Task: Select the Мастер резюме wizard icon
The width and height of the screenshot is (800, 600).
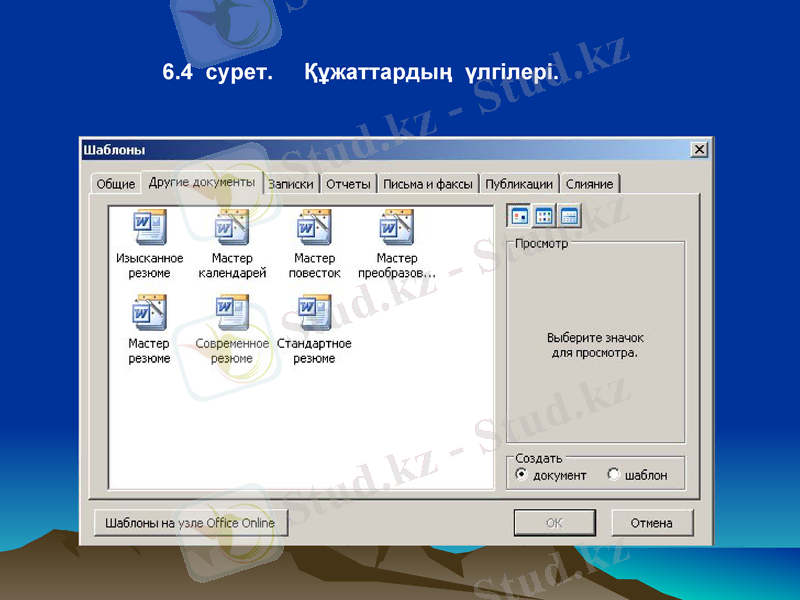Action: 150,313
